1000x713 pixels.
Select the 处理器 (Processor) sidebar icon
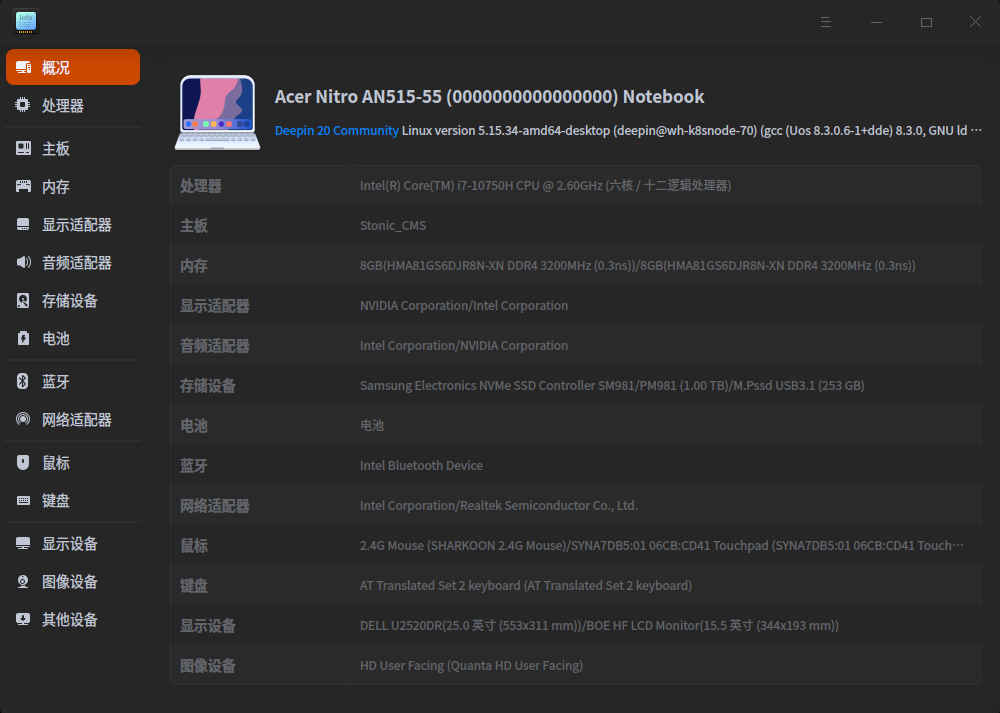coord(24,105)
